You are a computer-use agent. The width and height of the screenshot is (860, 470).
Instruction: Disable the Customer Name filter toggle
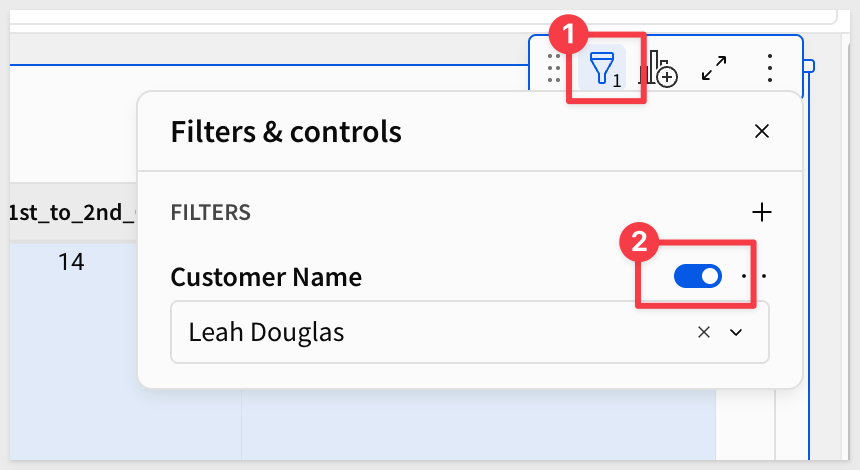coord(698,277)
